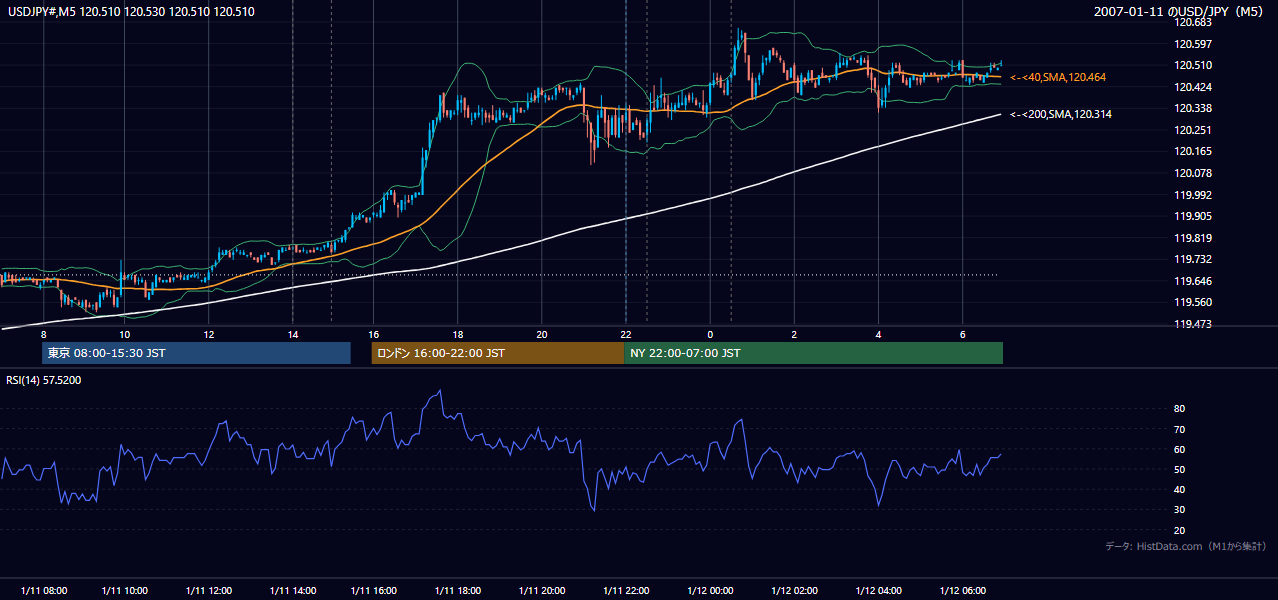Click date label 1/11 22:00
This screenshot has height=600, width=1278.
tap(628, 591)
